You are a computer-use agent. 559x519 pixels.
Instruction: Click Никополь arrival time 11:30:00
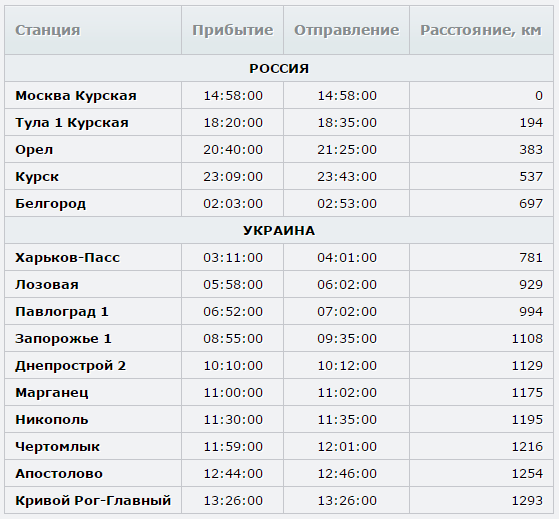click(233, 420)
